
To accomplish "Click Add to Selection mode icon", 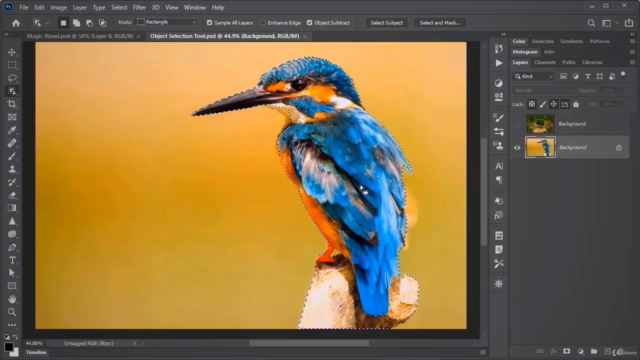I will pyautogui.click(x=76, y=23).
